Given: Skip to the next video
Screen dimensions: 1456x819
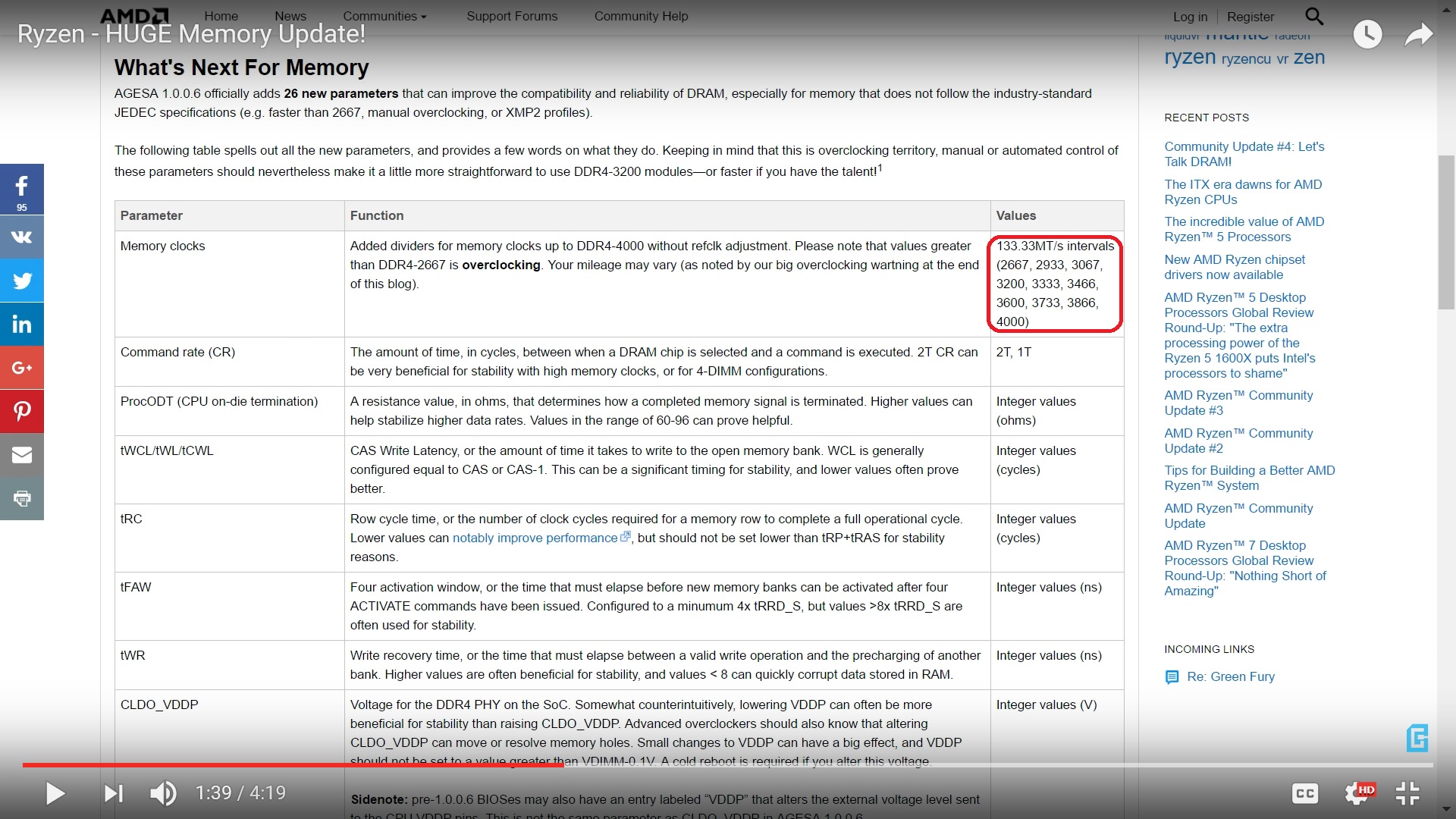Looking at the screenshot, I should click(114, 793).
